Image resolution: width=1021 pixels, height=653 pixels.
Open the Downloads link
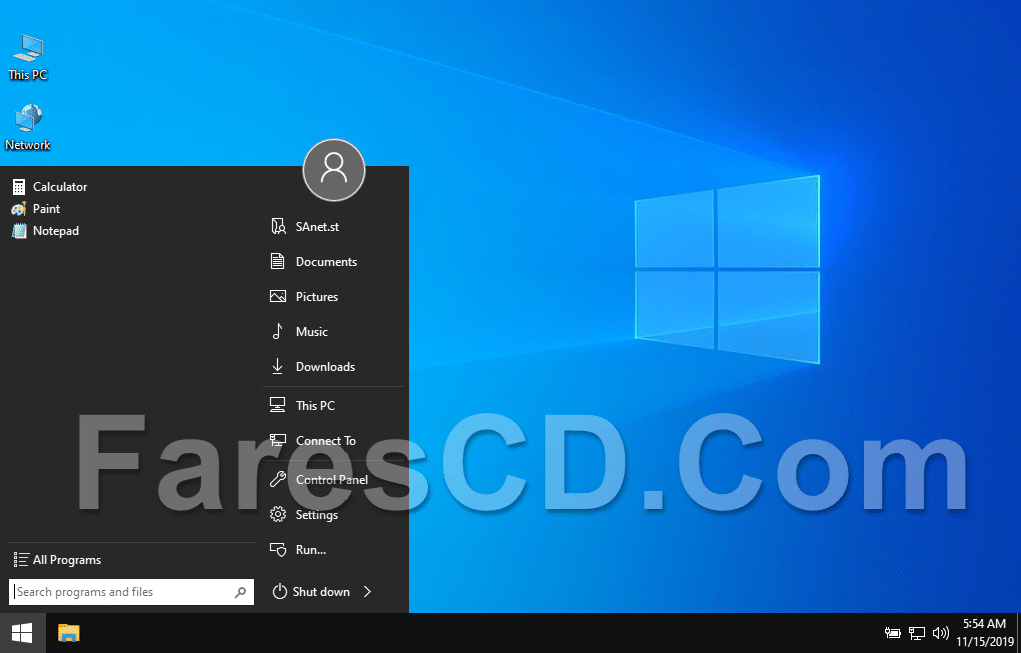pyautogui.click(x=326, y=367)
